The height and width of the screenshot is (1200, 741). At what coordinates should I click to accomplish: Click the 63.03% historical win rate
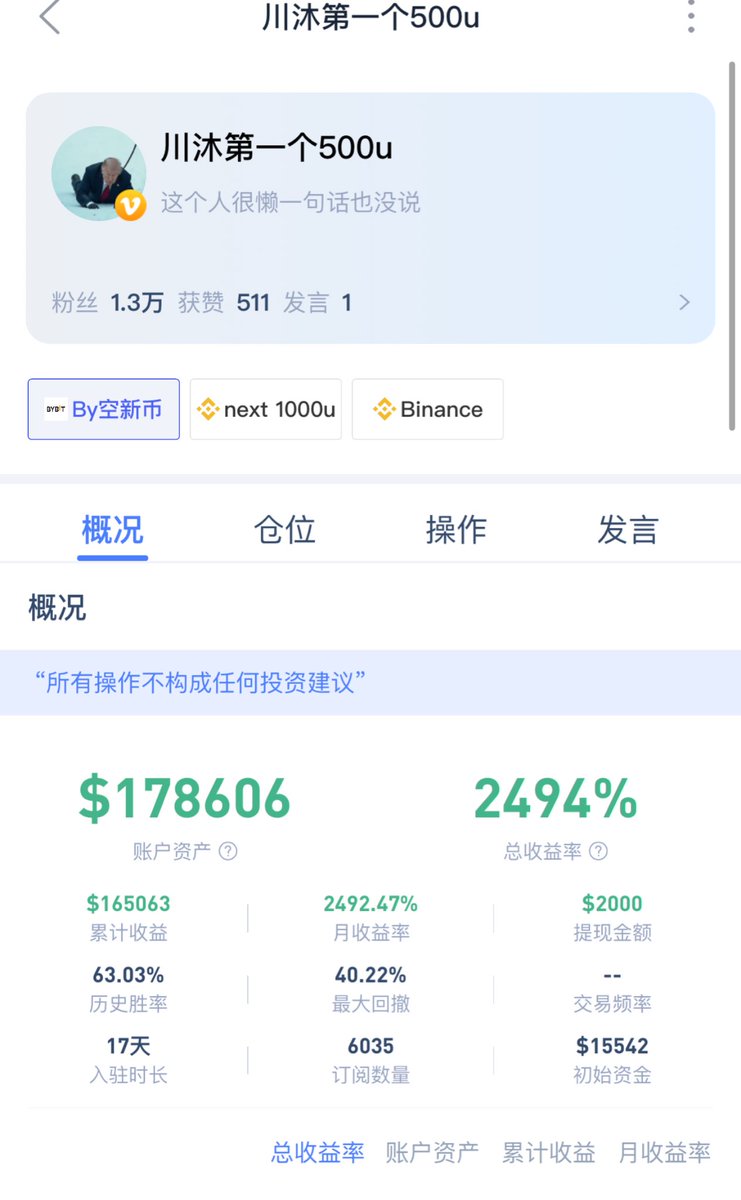[x=128, y=975]
